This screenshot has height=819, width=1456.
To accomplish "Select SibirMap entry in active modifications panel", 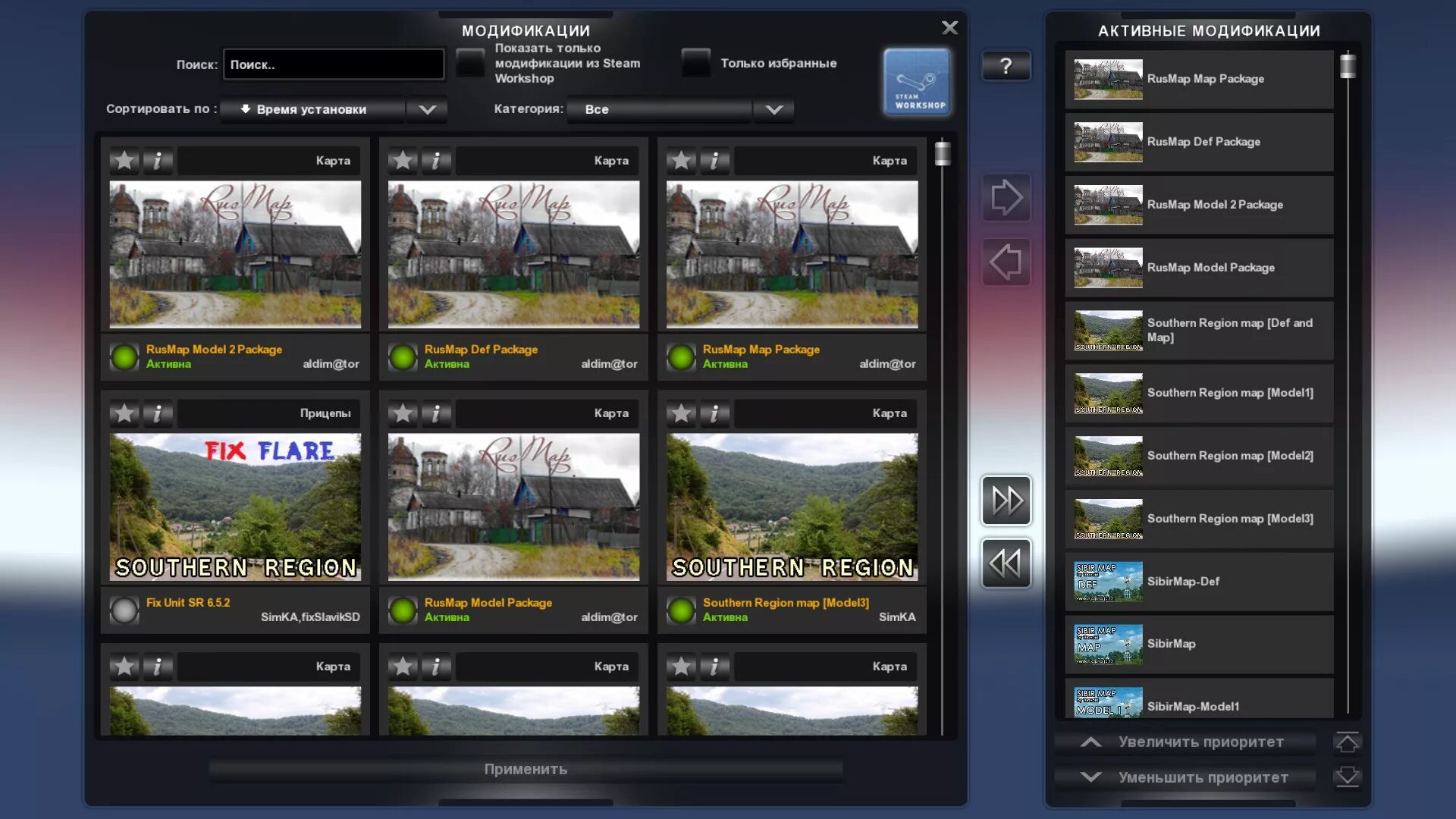I will click(1197, 643).
